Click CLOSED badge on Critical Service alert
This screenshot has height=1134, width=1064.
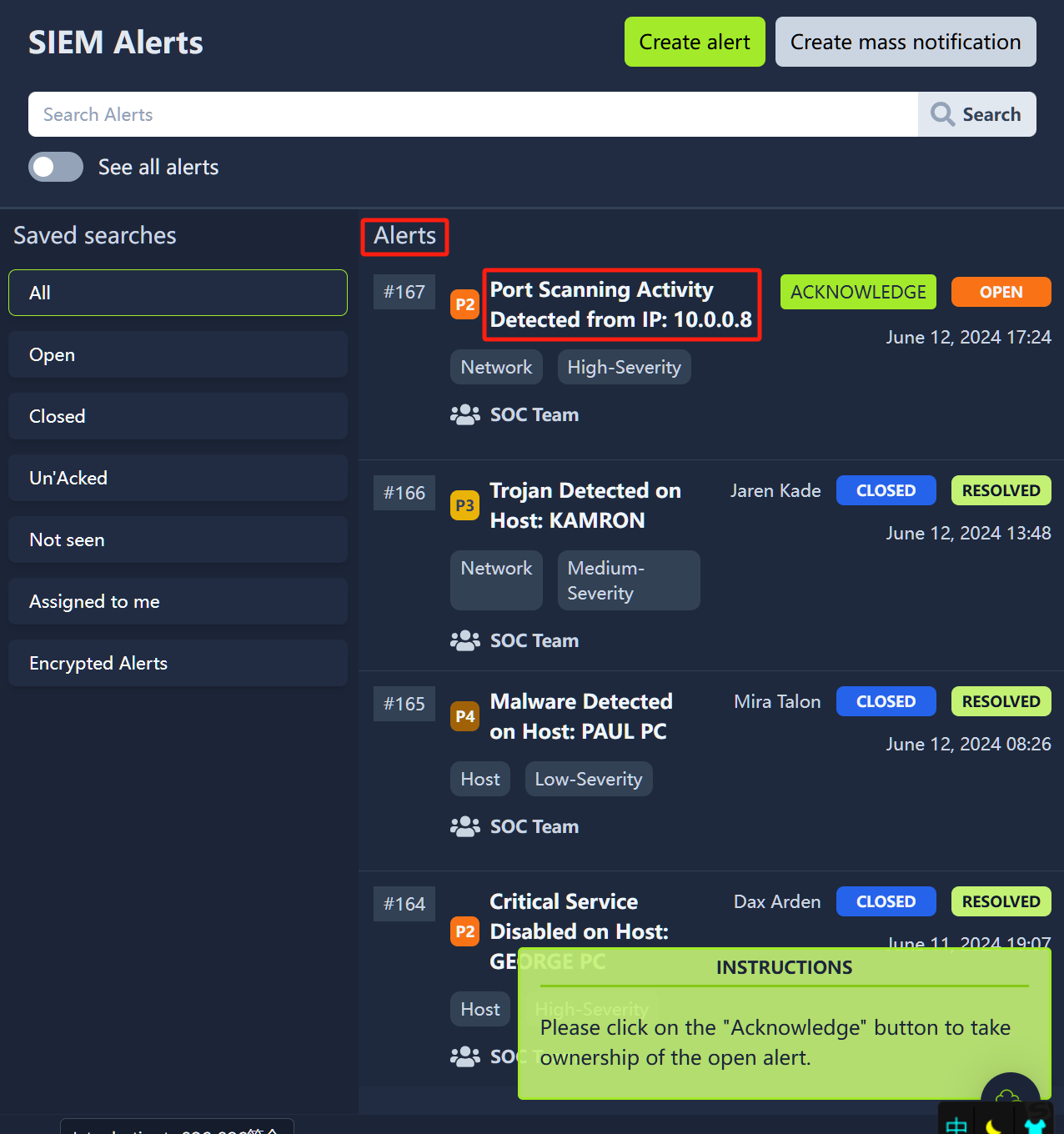point(886,901)
